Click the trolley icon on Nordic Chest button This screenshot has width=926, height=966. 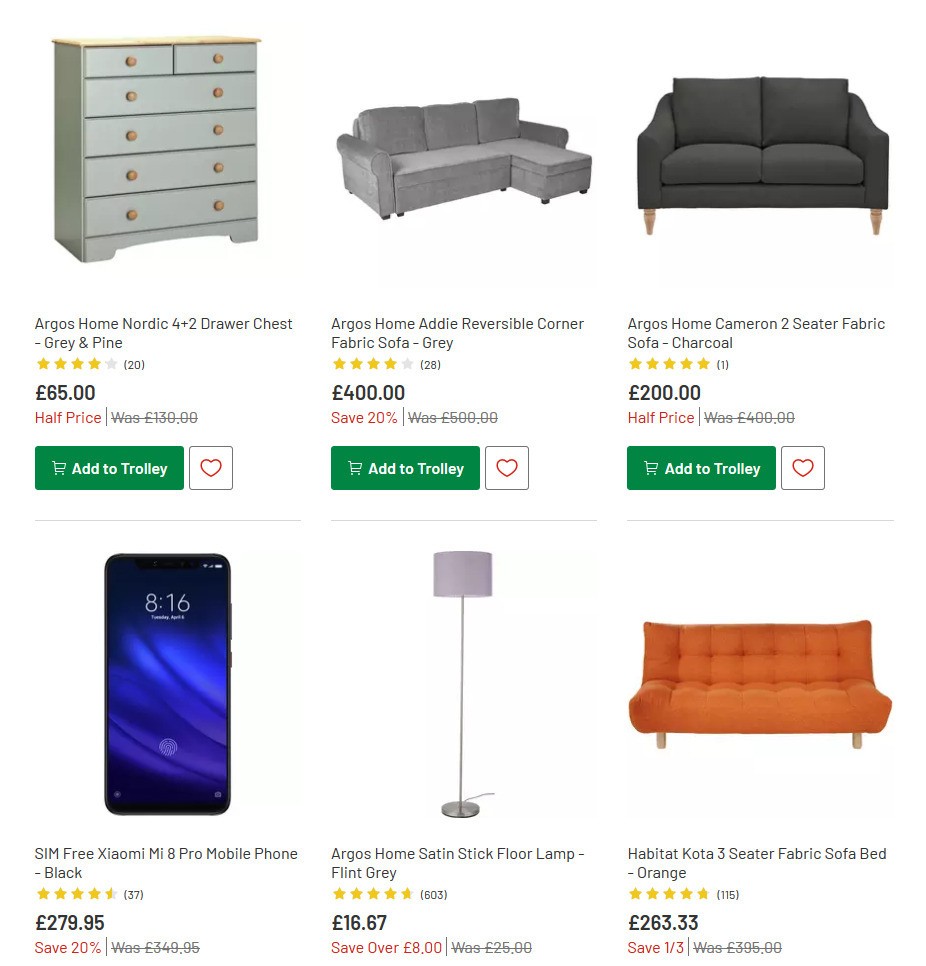tap(59, 467)
